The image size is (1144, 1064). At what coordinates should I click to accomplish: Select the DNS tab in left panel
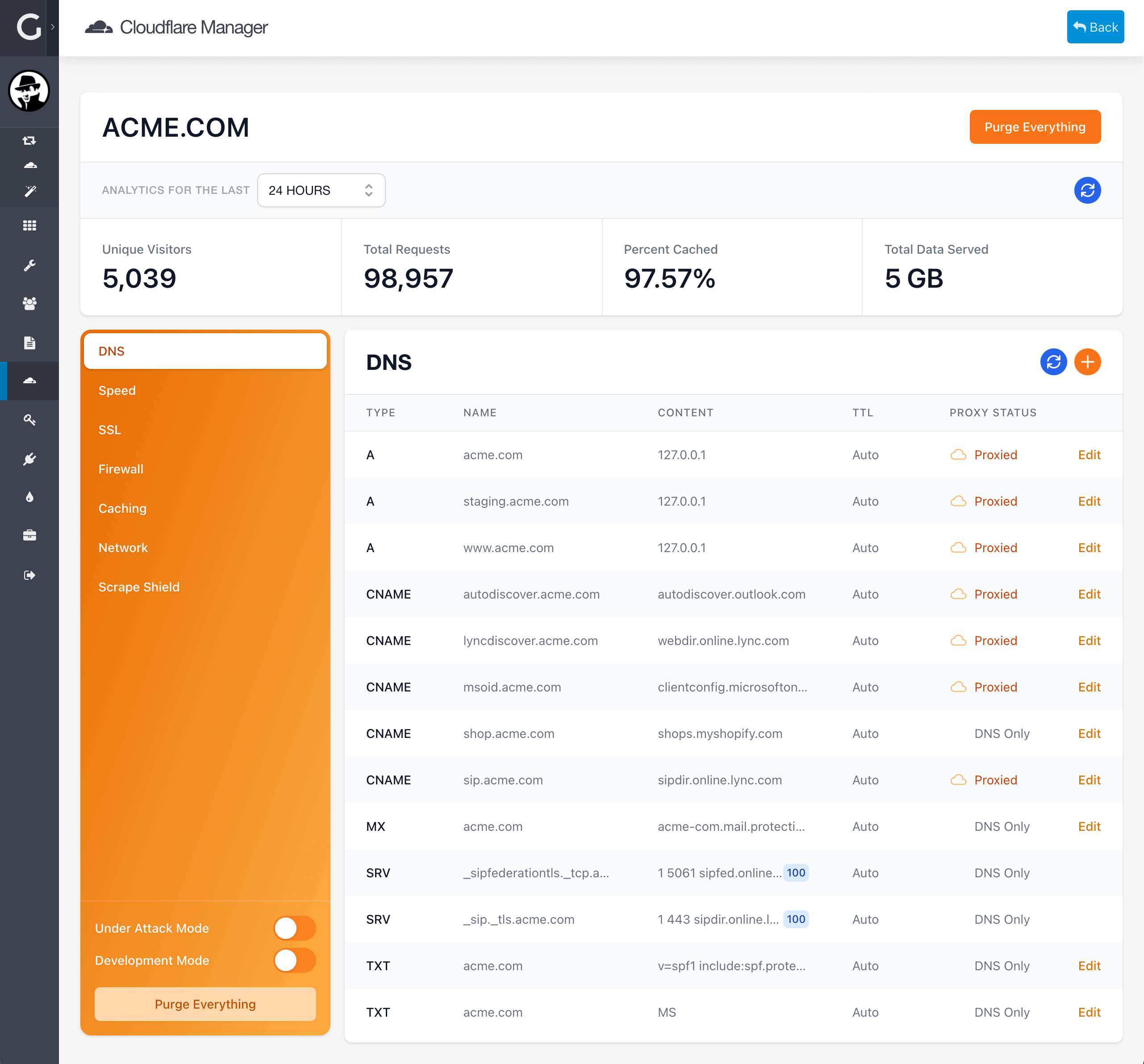pos(204,351)
